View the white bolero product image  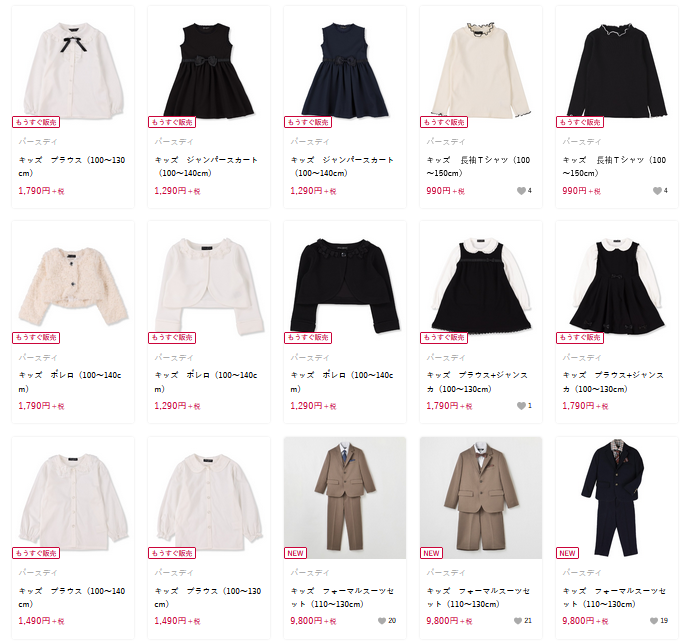click(x=209, y=283)
